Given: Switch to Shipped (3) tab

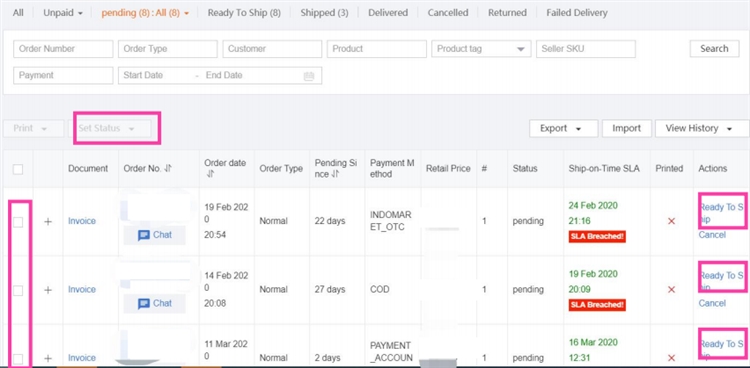Looking at the screenshot, I should pos(324,13).
